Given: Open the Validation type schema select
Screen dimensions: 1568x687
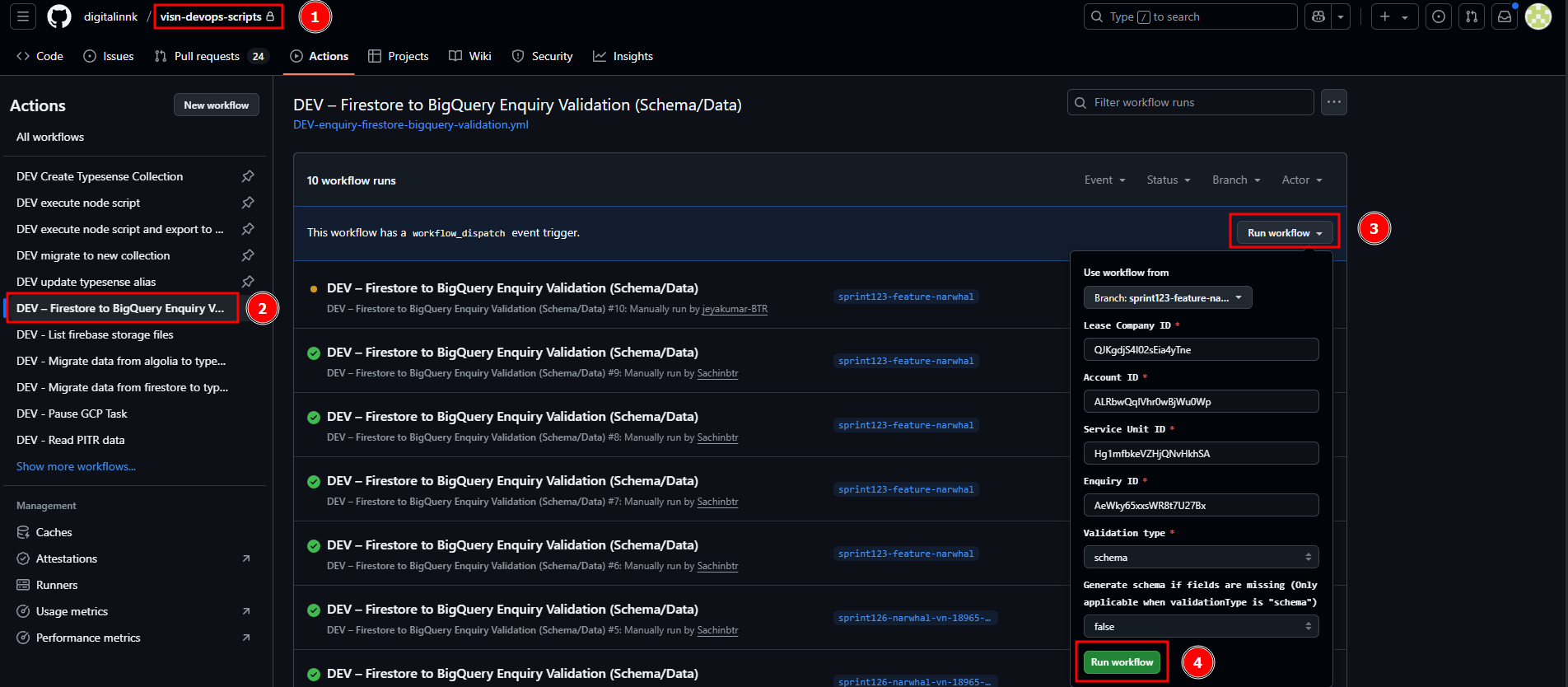Looking at the screenshot, I should click(x=1201, y=557).
